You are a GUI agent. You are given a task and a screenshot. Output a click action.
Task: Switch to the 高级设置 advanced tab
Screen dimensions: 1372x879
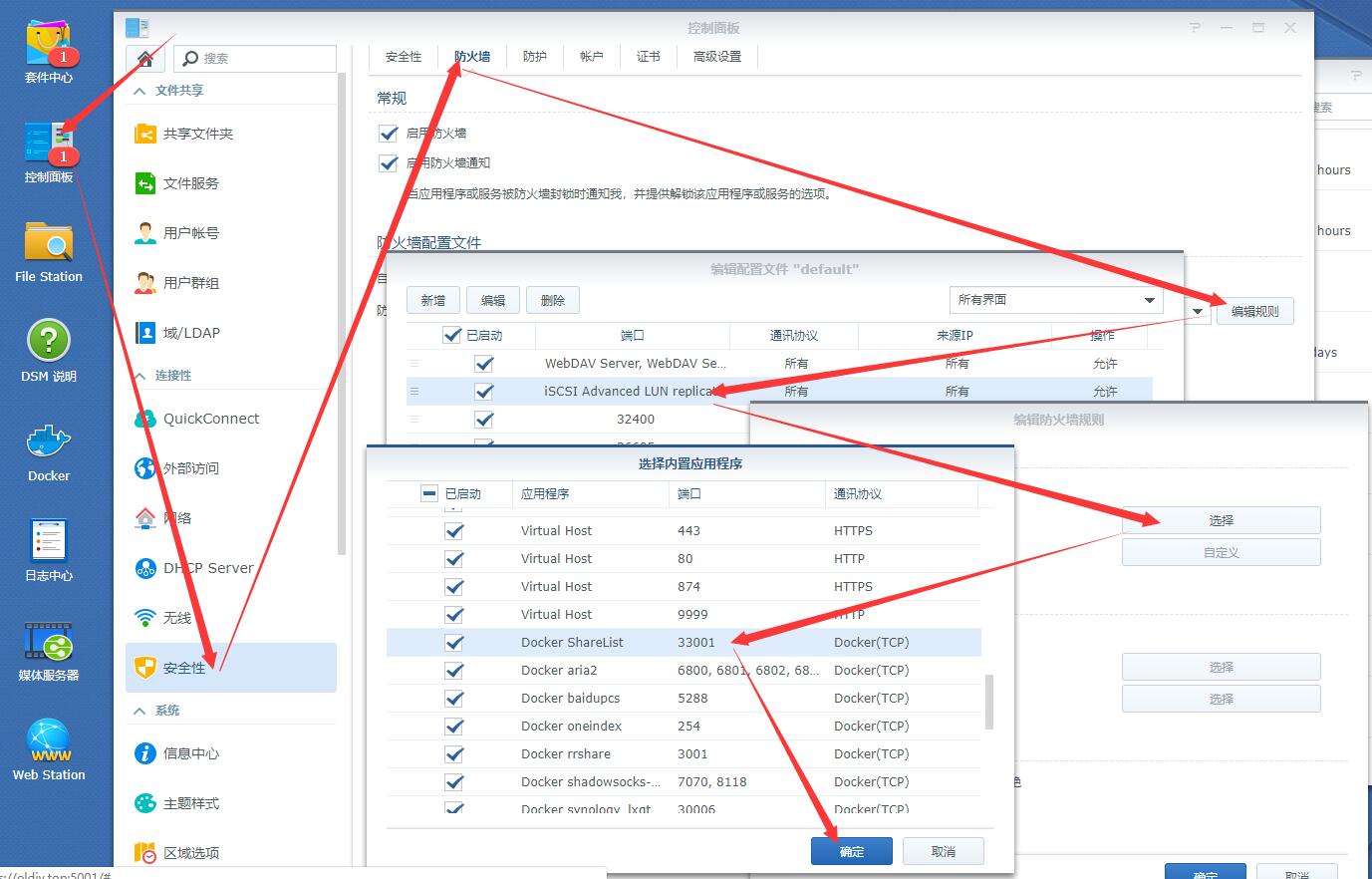click(717, 57)
